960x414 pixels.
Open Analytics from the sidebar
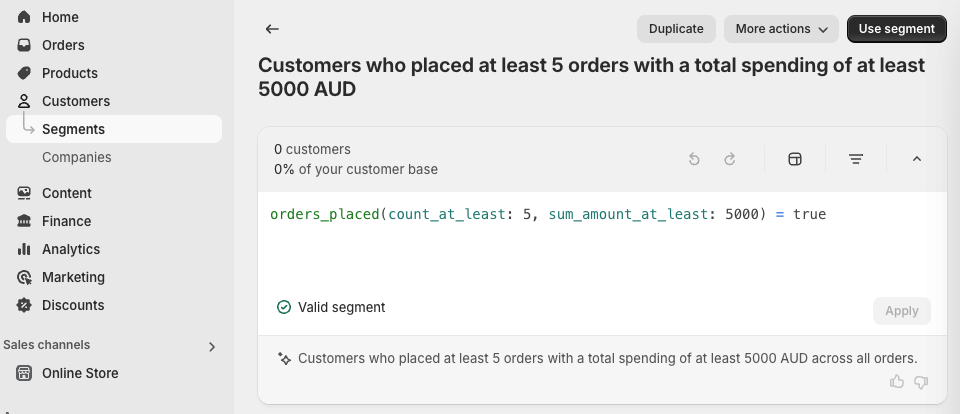70,249
